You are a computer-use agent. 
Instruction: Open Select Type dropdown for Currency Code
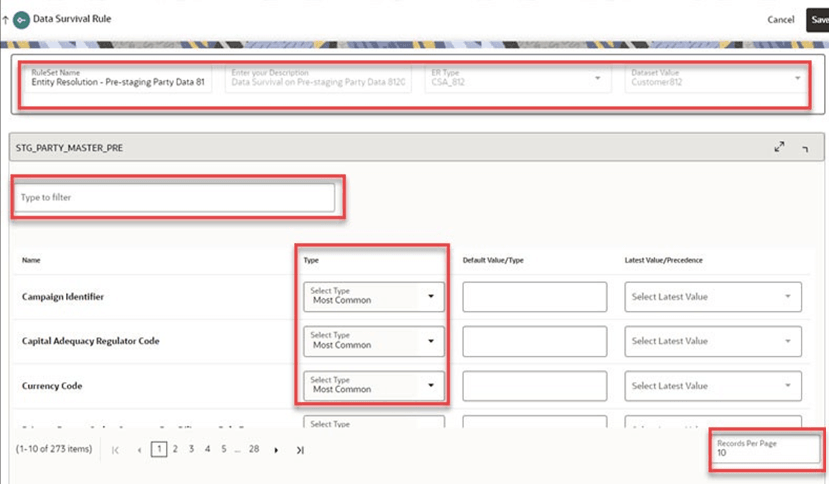point(374,386)
